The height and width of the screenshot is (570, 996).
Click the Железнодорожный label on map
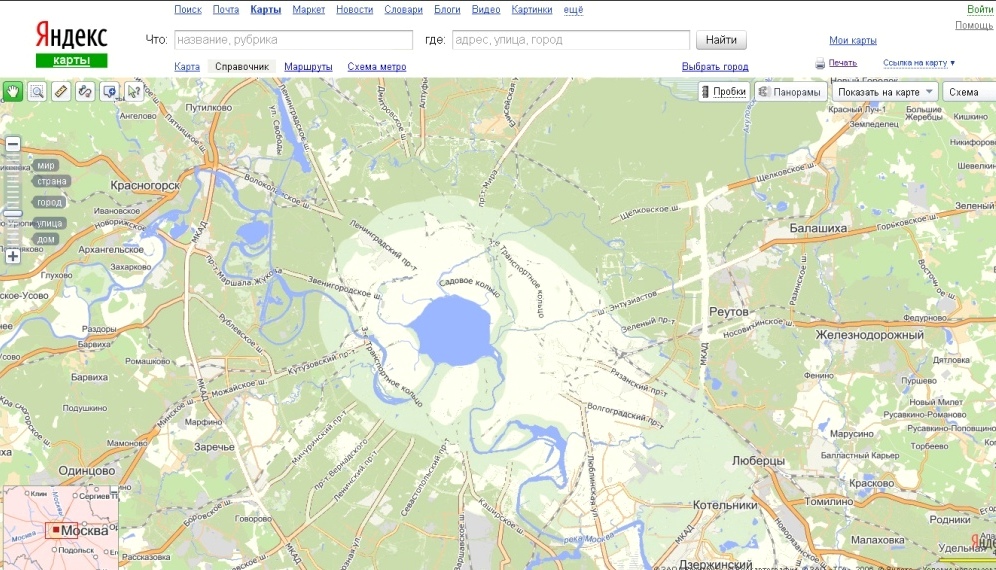(870, 335)
